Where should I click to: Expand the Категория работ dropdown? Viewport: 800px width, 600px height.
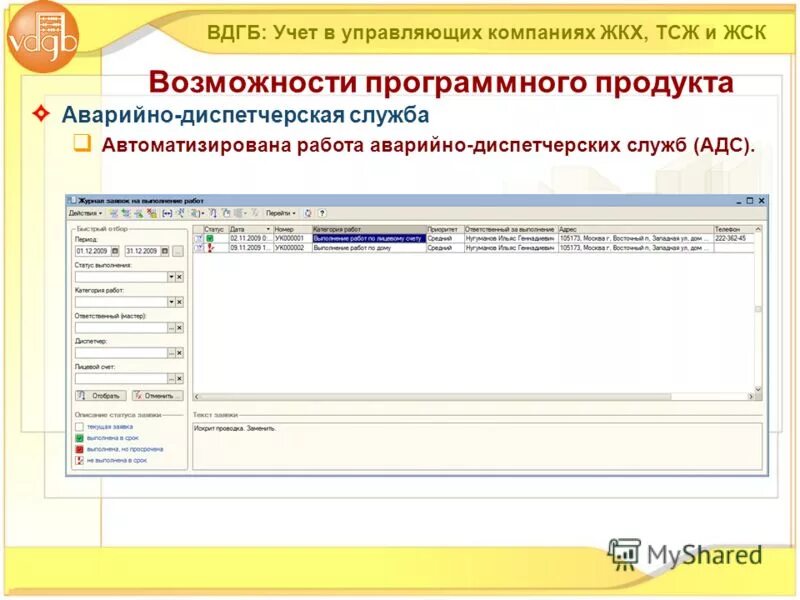171,300
